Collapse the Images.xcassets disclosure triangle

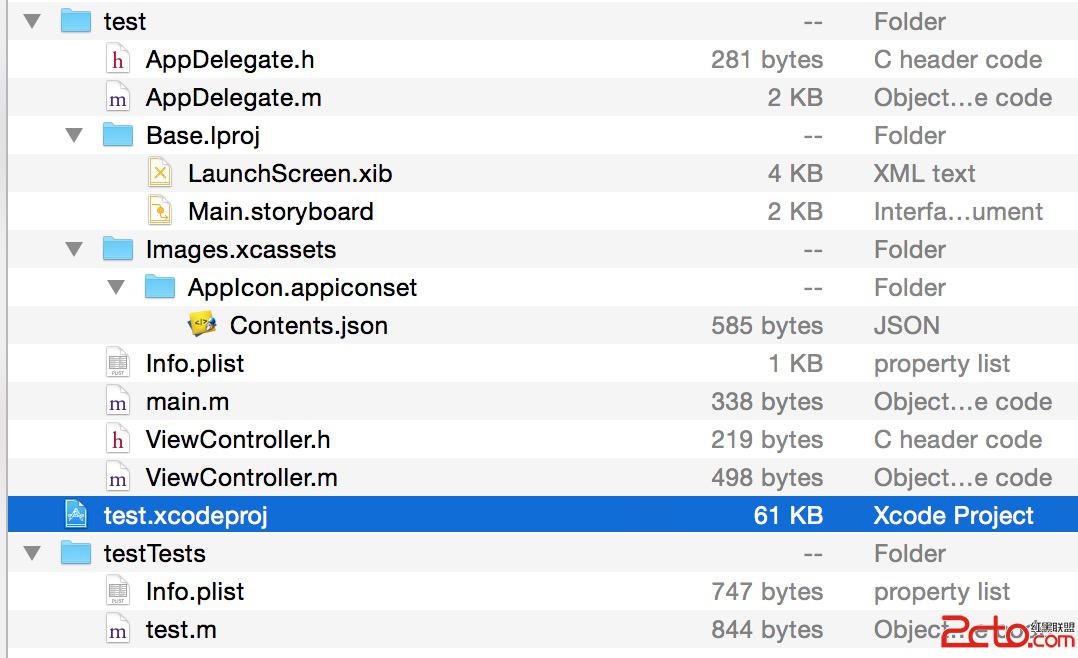click(x=74, y=250)
